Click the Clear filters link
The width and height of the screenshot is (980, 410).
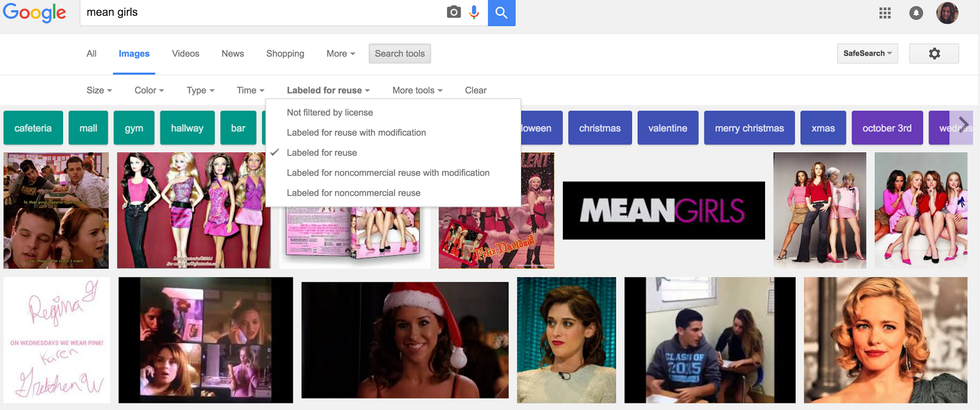[x=476, y=90]
